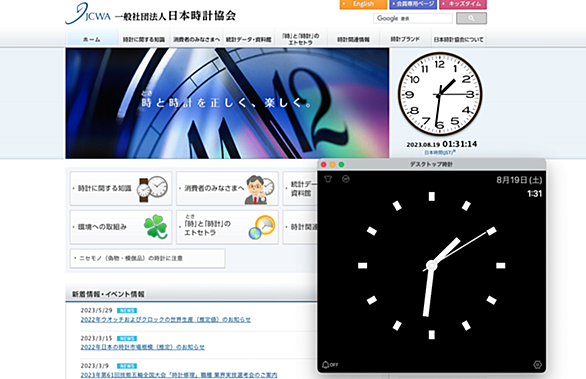Image resolution: width=586 pixels, height=379 pixels.
Task: Open 日本時計協会について navigation tab
Action: coord(458,39)
